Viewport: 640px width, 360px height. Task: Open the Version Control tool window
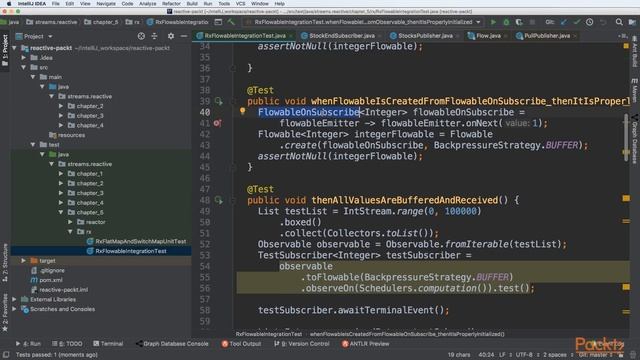click(302, 344)
